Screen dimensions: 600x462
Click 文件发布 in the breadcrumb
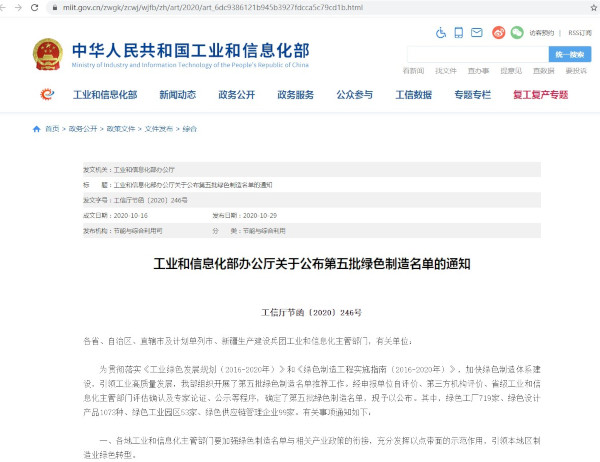click(158, 129)
